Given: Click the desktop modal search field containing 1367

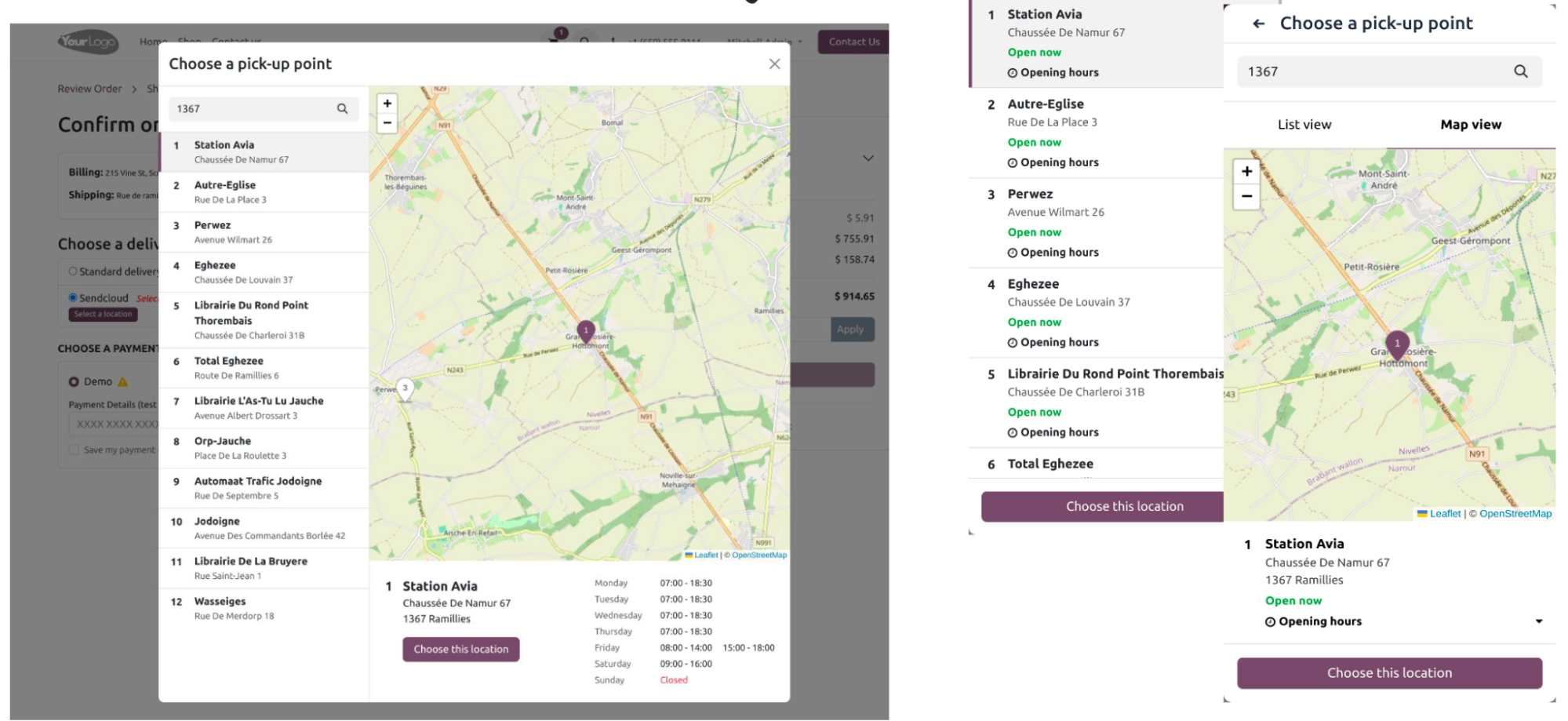Looking at the screenshot, I should [251, 109].
